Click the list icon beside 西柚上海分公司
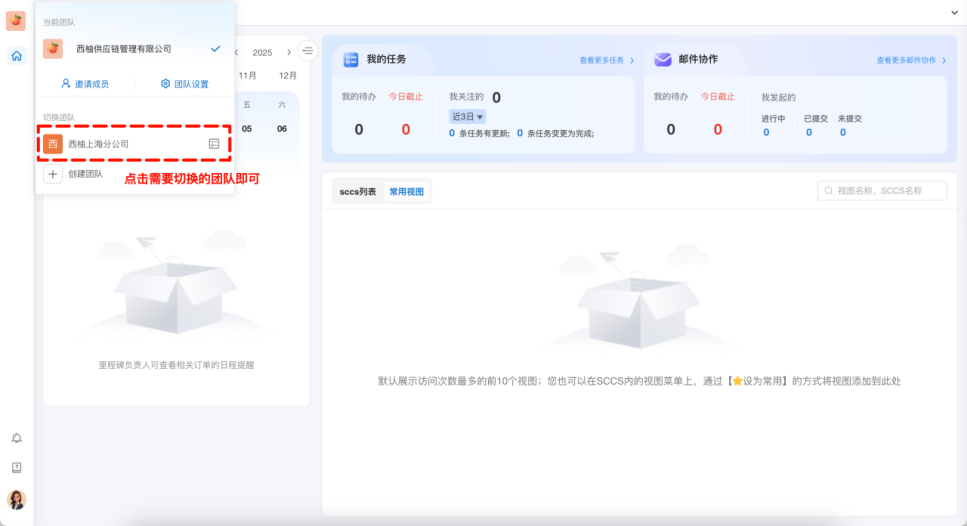The width and height of the screenshot is (967, 526). click(x=213, y=144)
